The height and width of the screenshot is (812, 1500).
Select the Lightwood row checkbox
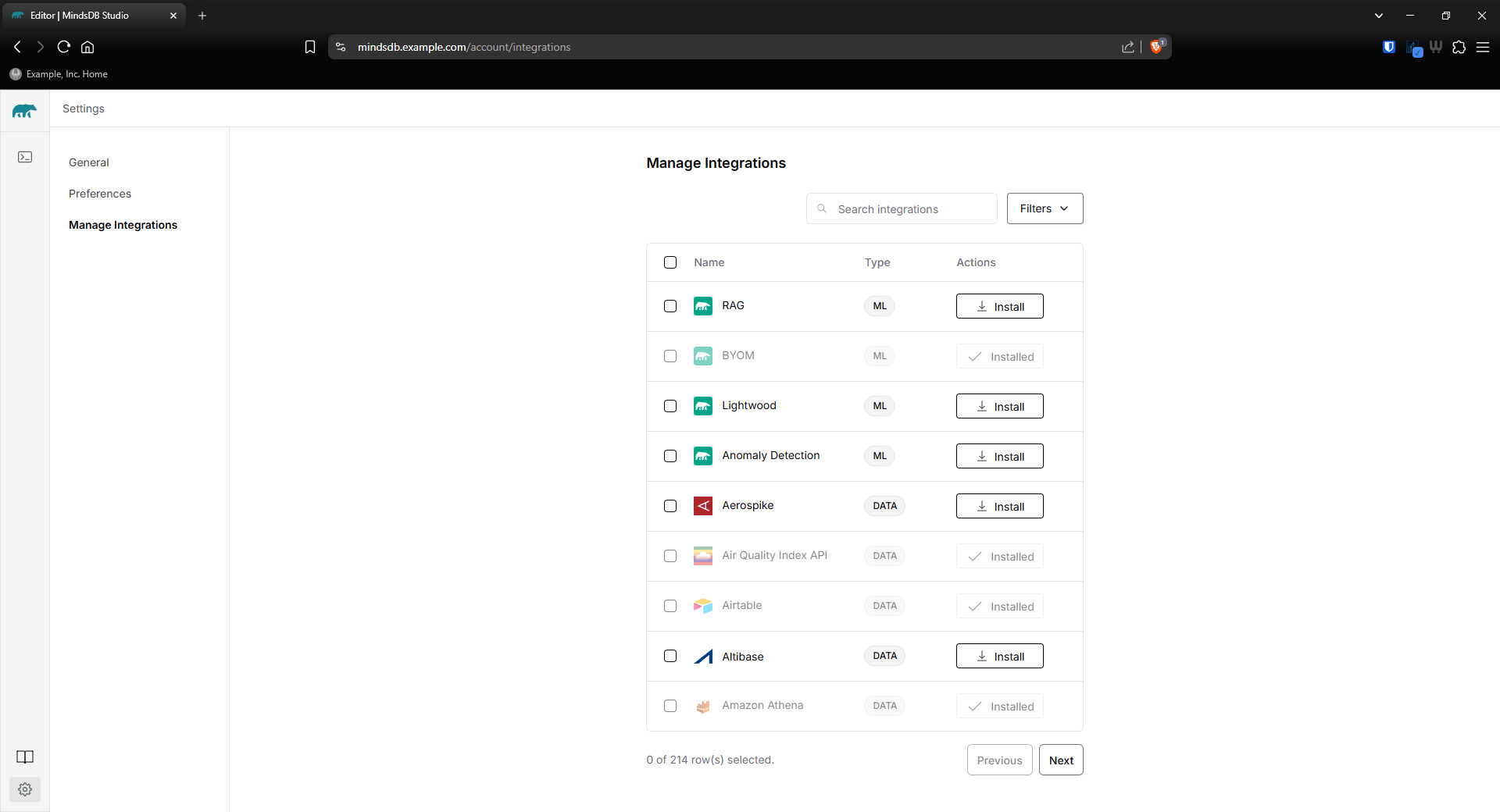point(670,406)
